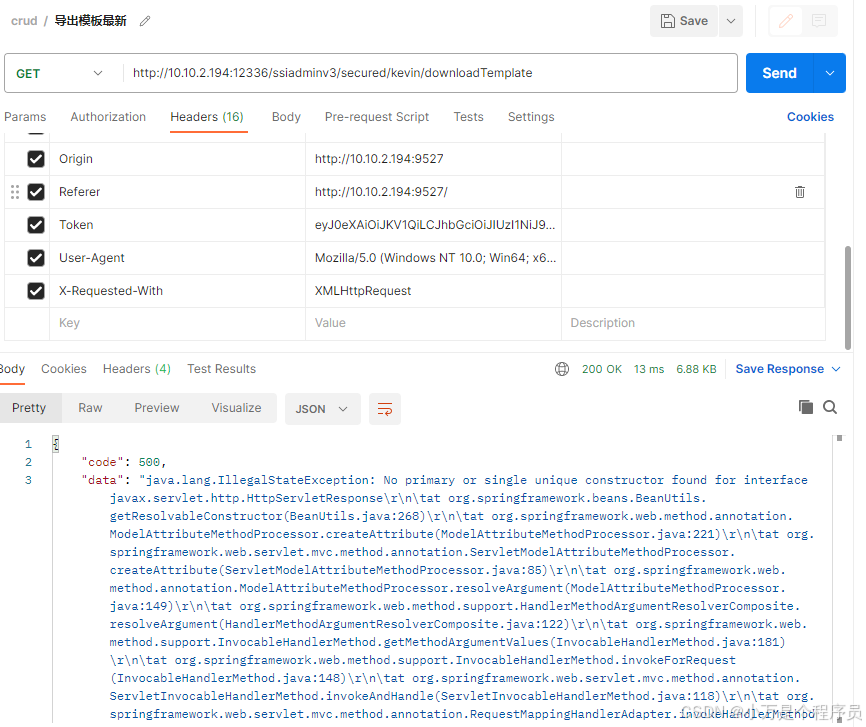Open the search icon in response pane

tap(832, 408)
